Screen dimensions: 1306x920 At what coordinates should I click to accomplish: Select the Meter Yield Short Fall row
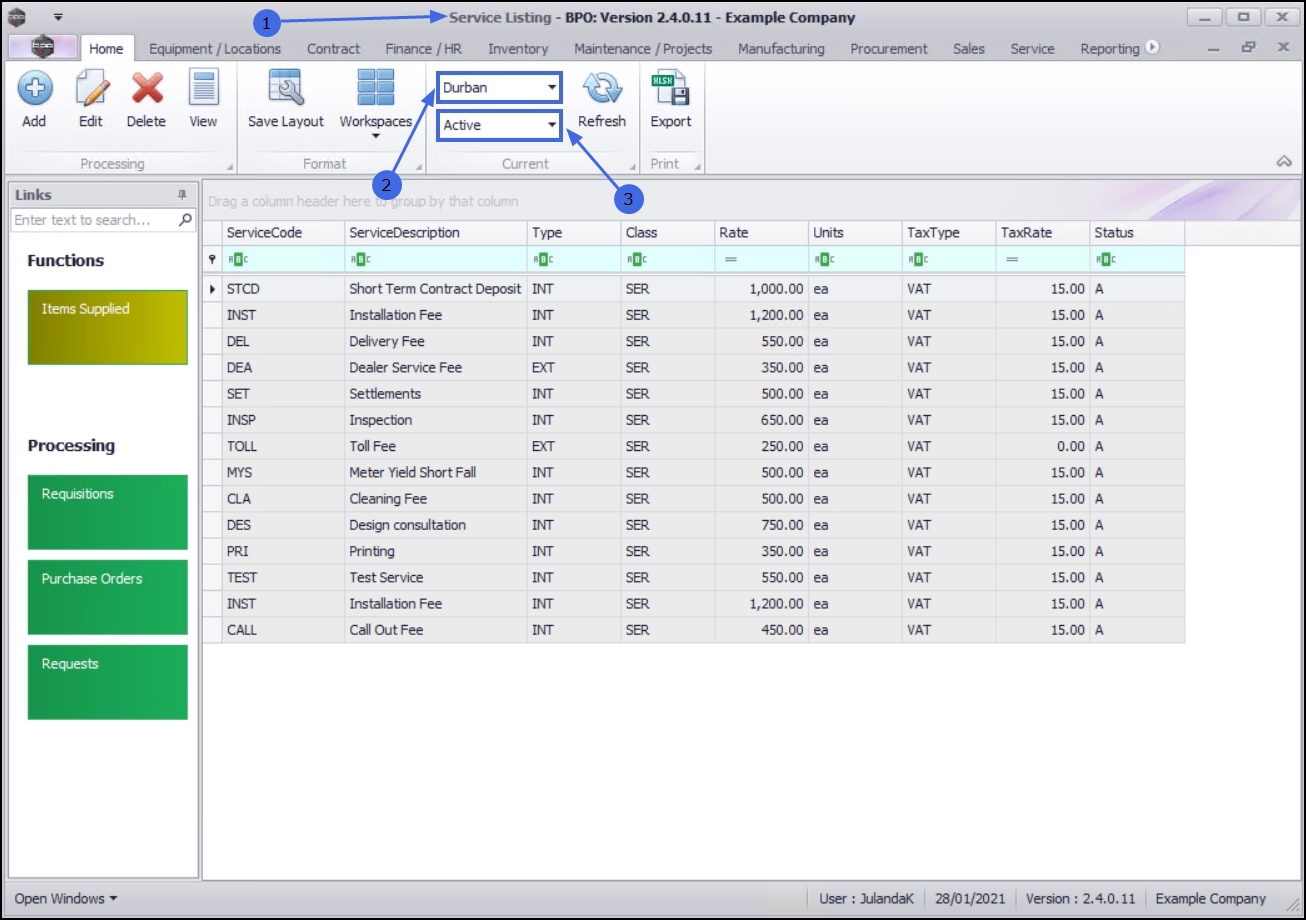click(x=694, y=473)
